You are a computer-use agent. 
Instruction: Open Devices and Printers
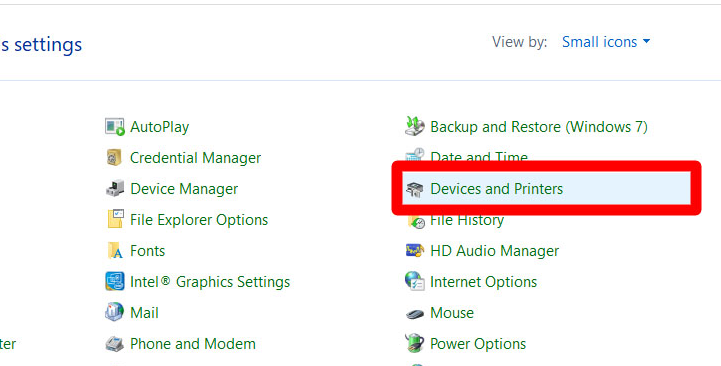(x=497, y=189)
